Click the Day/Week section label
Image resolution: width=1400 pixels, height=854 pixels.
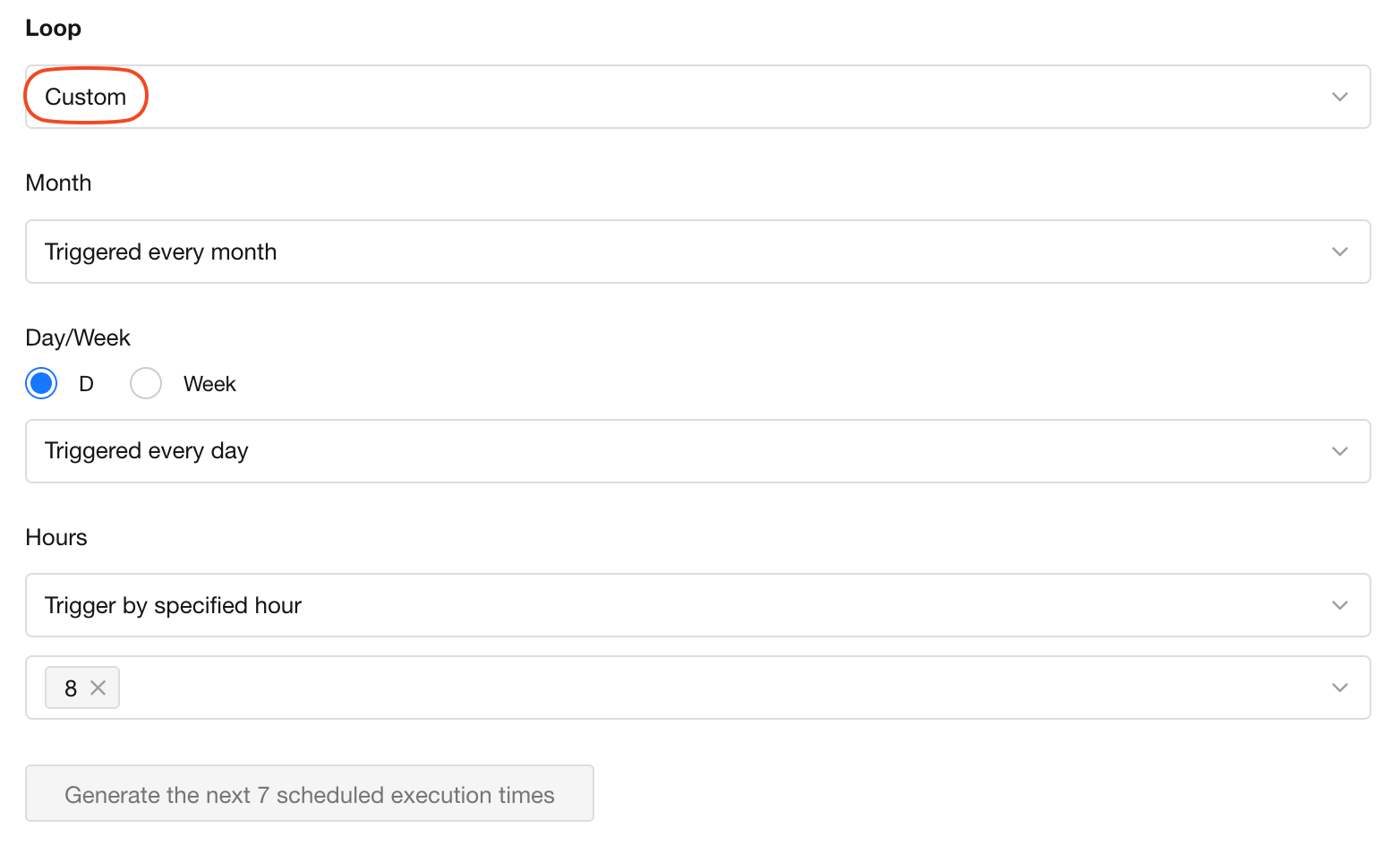pyautogui.click(x=78, y=337)
